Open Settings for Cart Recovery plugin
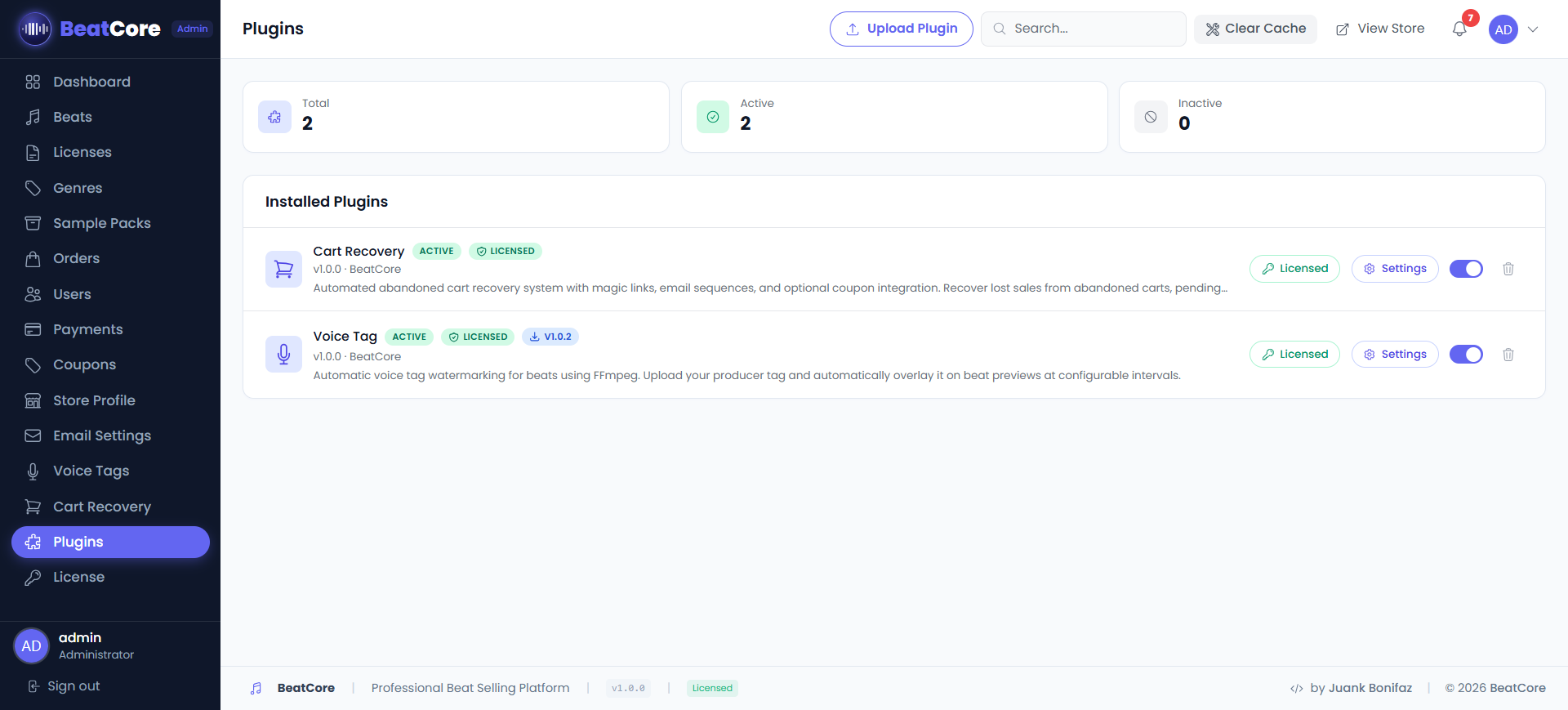Screen dimensions: 1568x710 point(1395,269)
